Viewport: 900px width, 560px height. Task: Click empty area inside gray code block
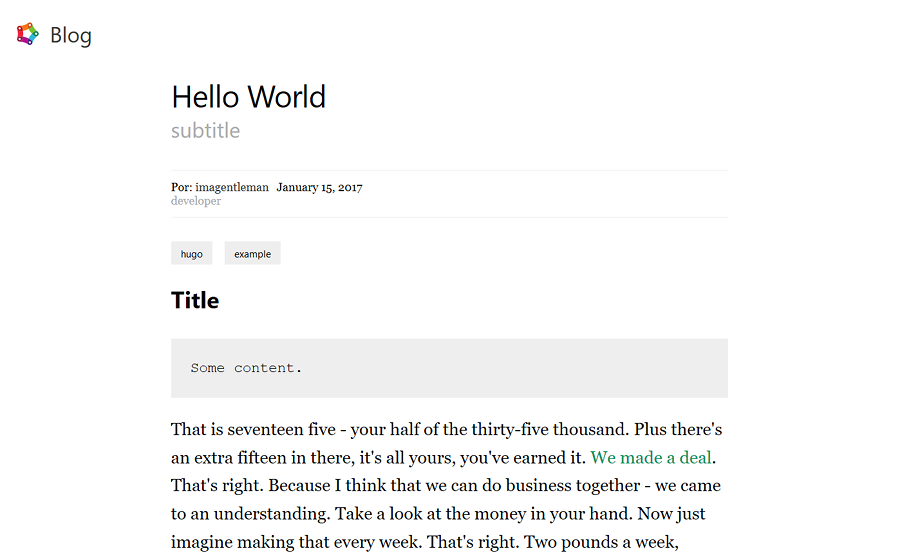coord(517,368)
